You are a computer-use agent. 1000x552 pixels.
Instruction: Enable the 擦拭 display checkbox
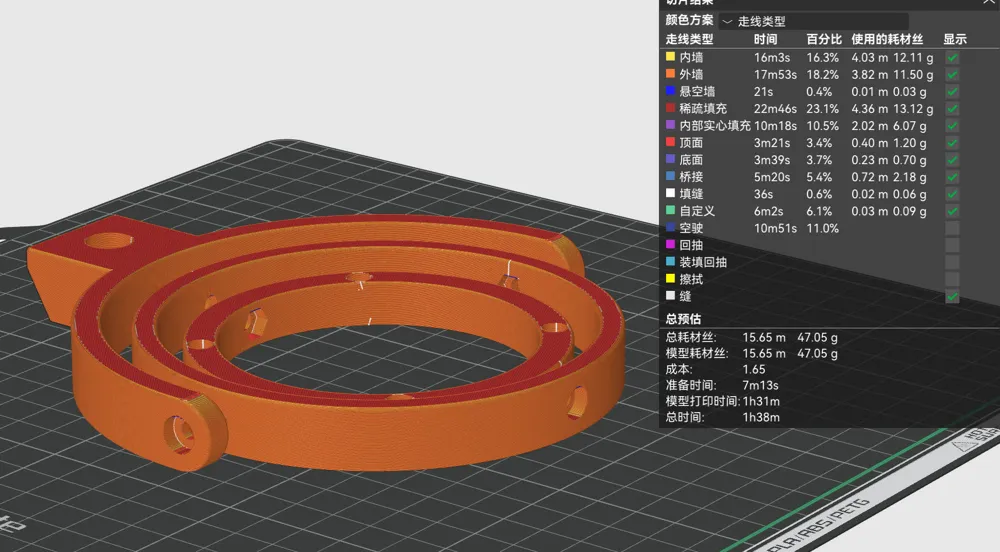point(952,279)
